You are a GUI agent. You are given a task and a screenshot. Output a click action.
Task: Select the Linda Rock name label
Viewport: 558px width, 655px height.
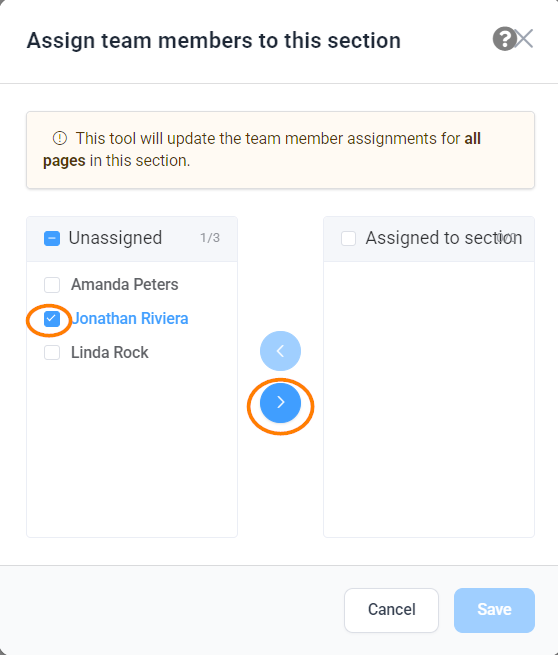coord(109,353)
